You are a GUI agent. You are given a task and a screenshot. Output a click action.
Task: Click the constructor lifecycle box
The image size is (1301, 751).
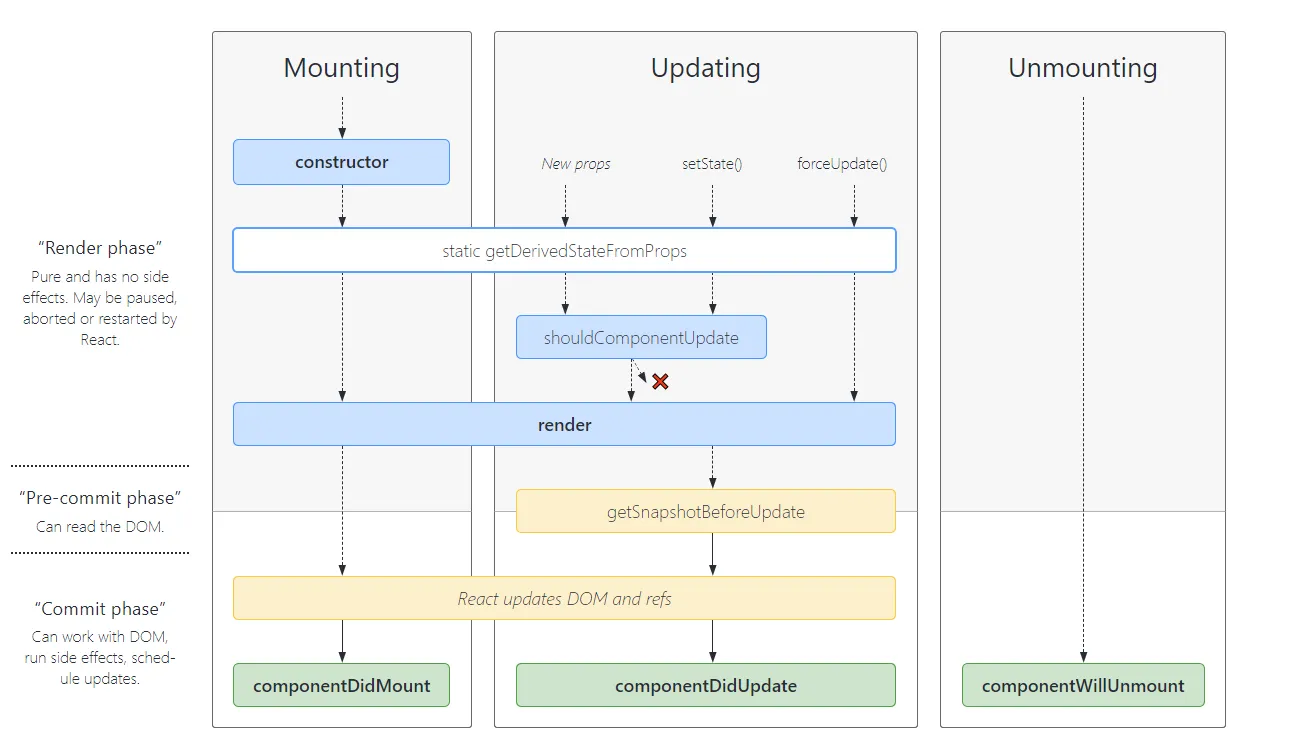click(341, 162)
